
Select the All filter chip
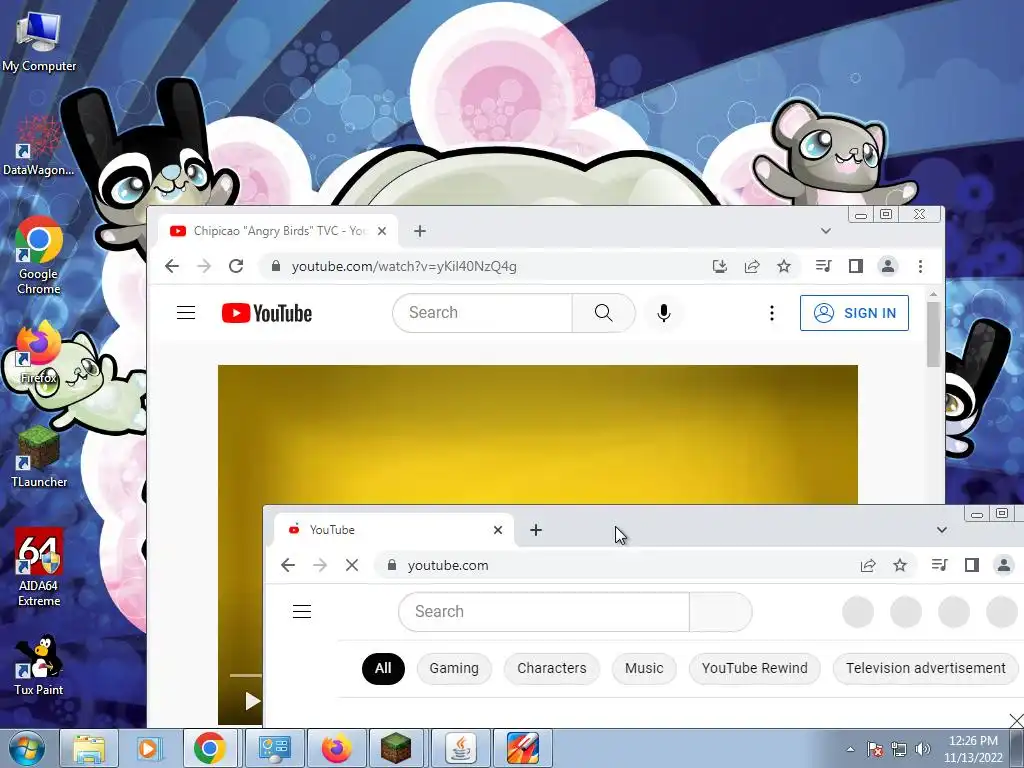(x=383, y=669)
